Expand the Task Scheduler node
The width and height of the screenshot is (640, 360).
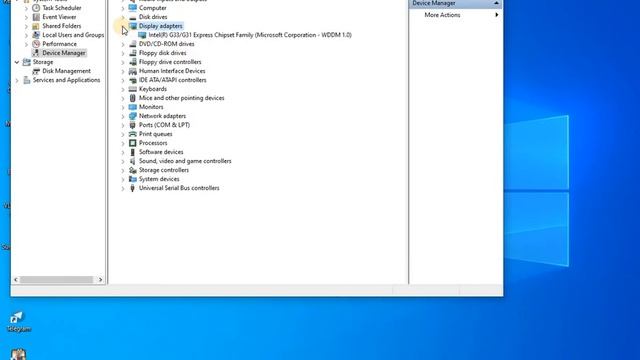pos(27,8)
